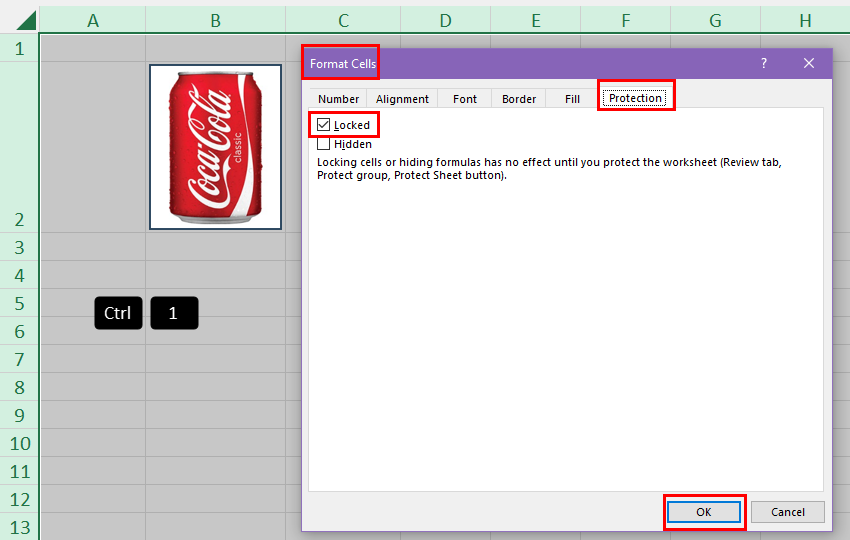The width and height of the screenshot is (850, 540).
Task: Select row 2 header
Action: coord(20,147)
